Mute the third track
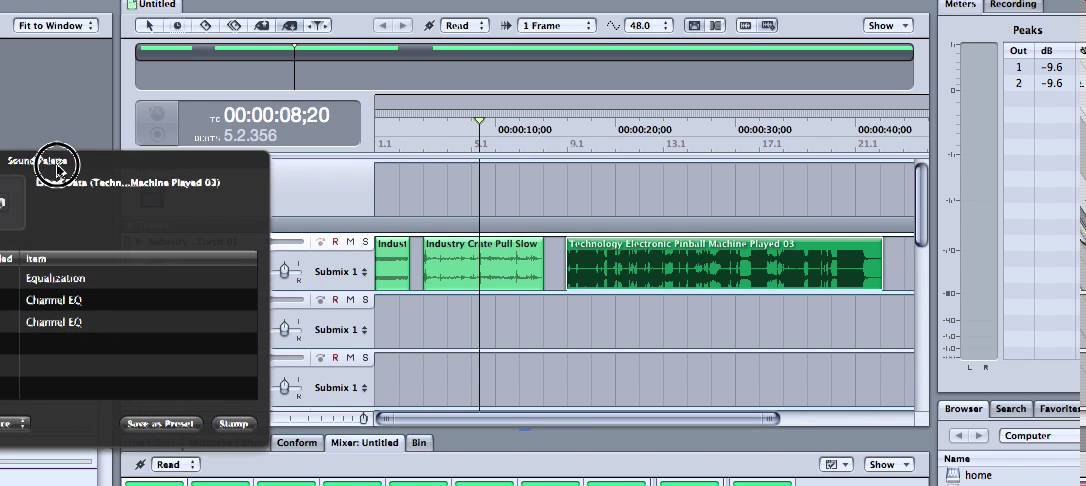Viewport: 1086px width, 486px height. click(x=350, y=358)
